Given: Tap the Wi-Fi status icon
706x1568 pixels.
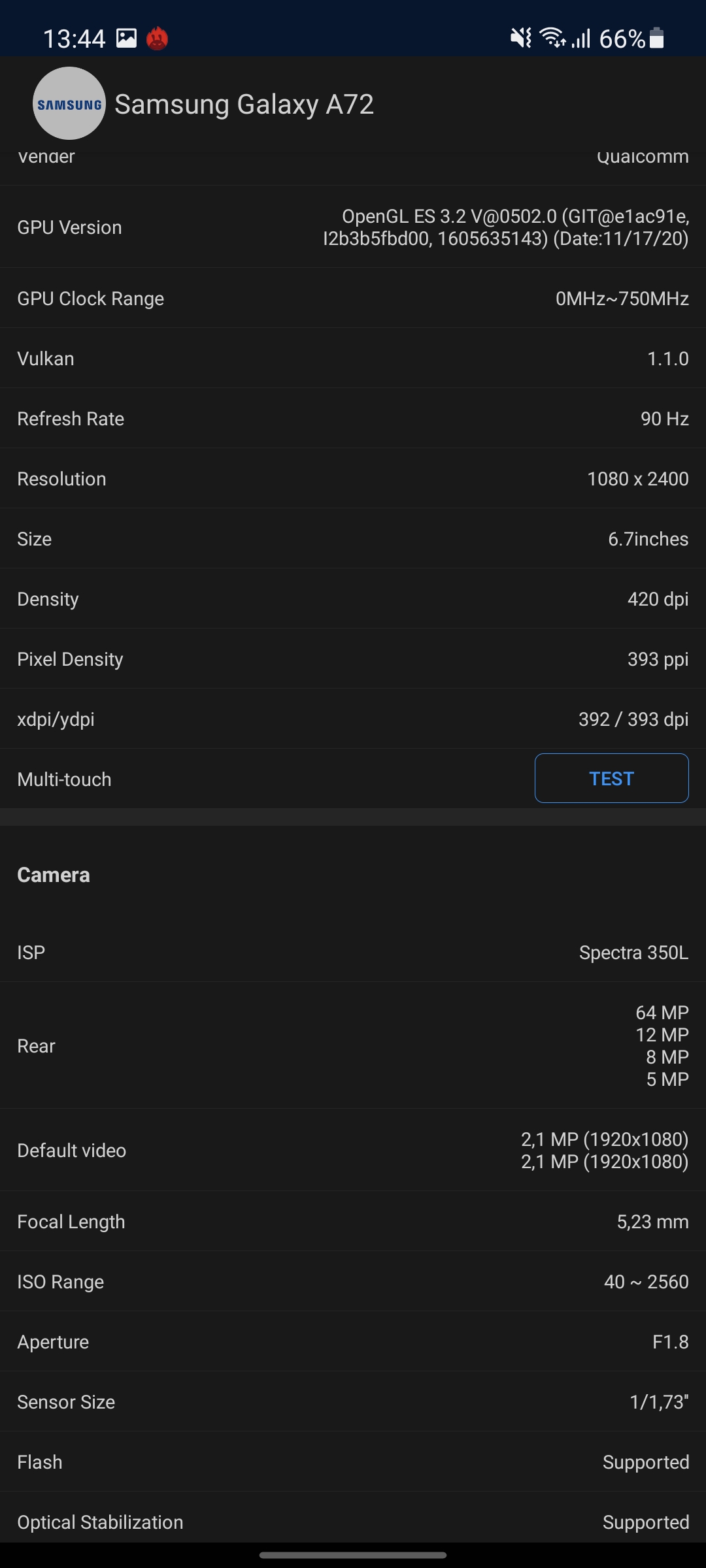Looking at the screenshot, I should pyautogui.click(x=552, y=39).
